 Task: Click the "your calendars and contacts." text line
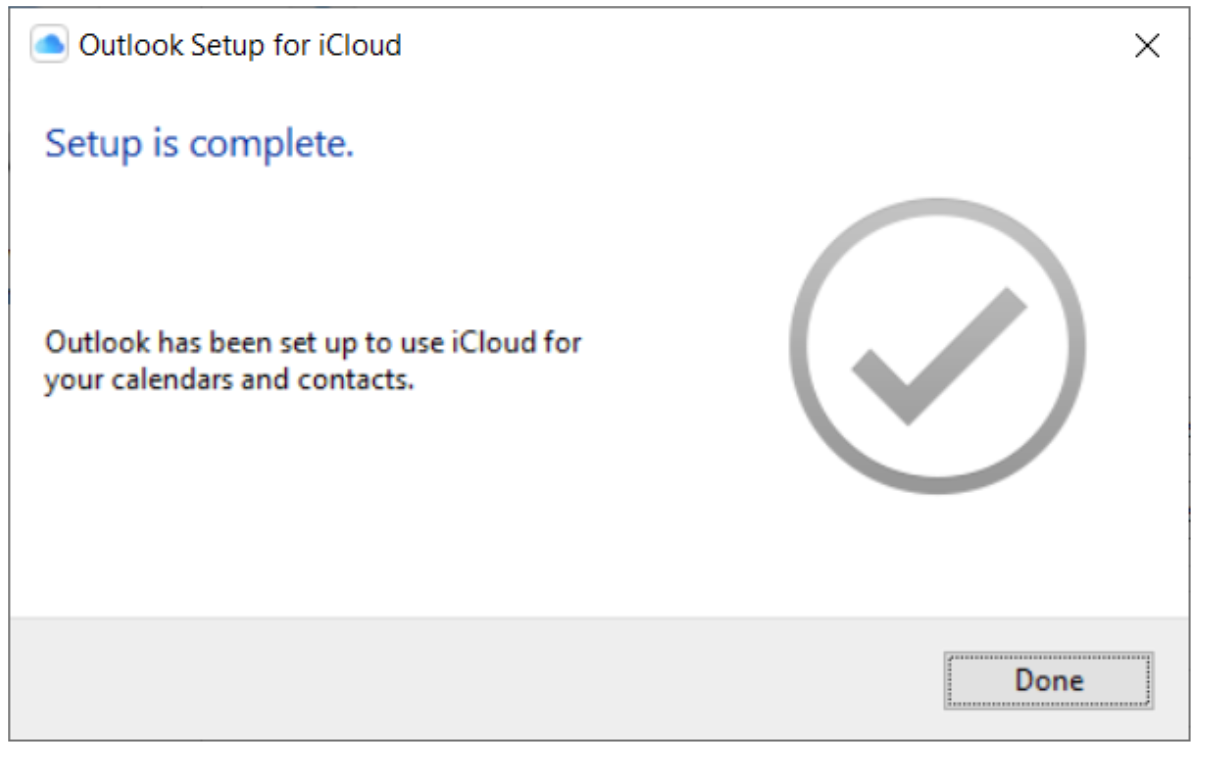pos(229,381)
